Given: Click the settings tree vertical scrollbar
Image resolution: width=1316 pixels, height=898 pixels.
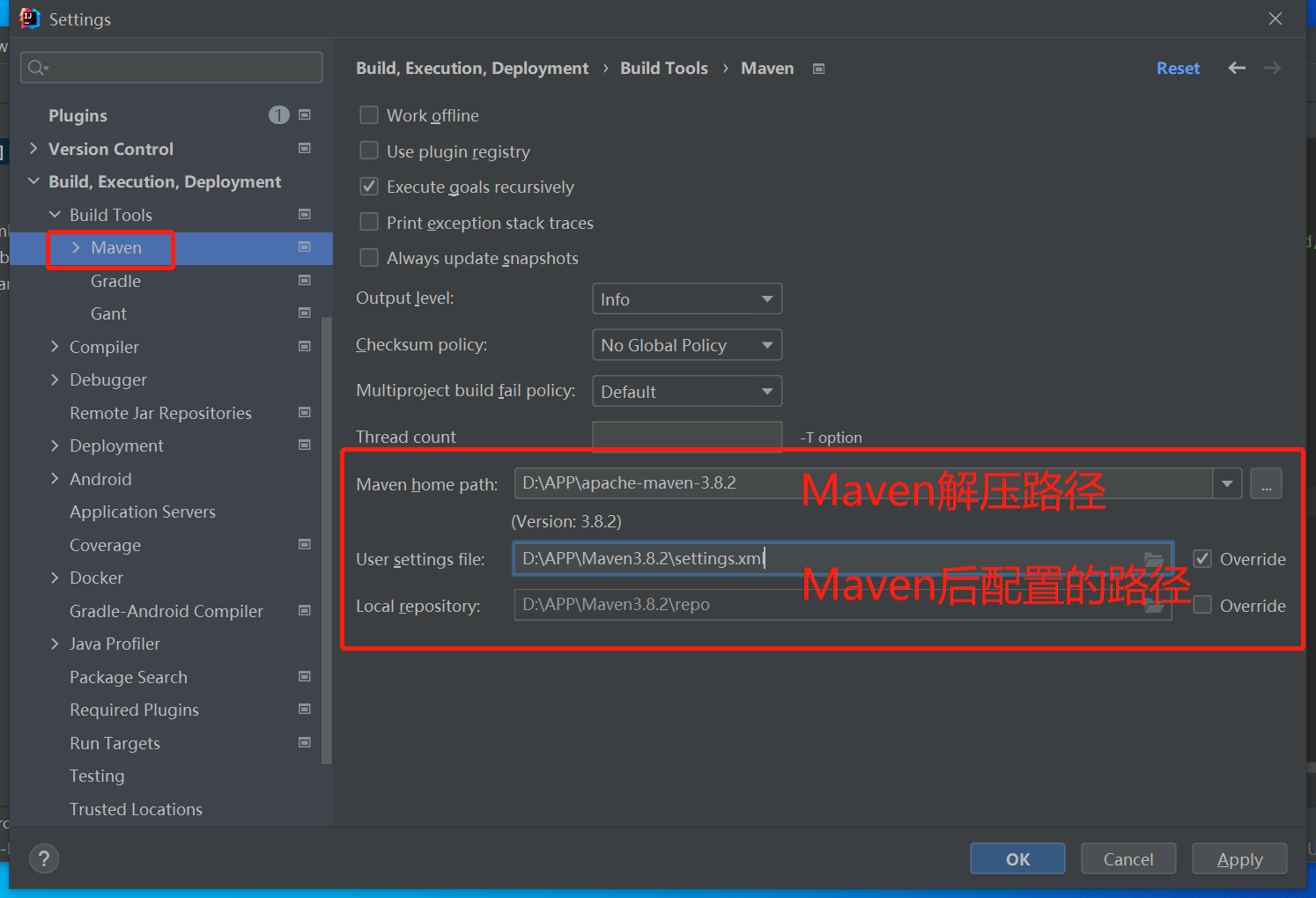Looking at the screenshot, I should [x=327, y=540].
